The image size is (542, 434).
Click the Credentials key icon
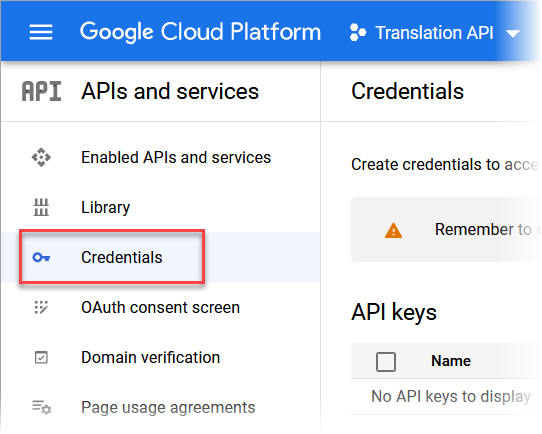(41, 257)
